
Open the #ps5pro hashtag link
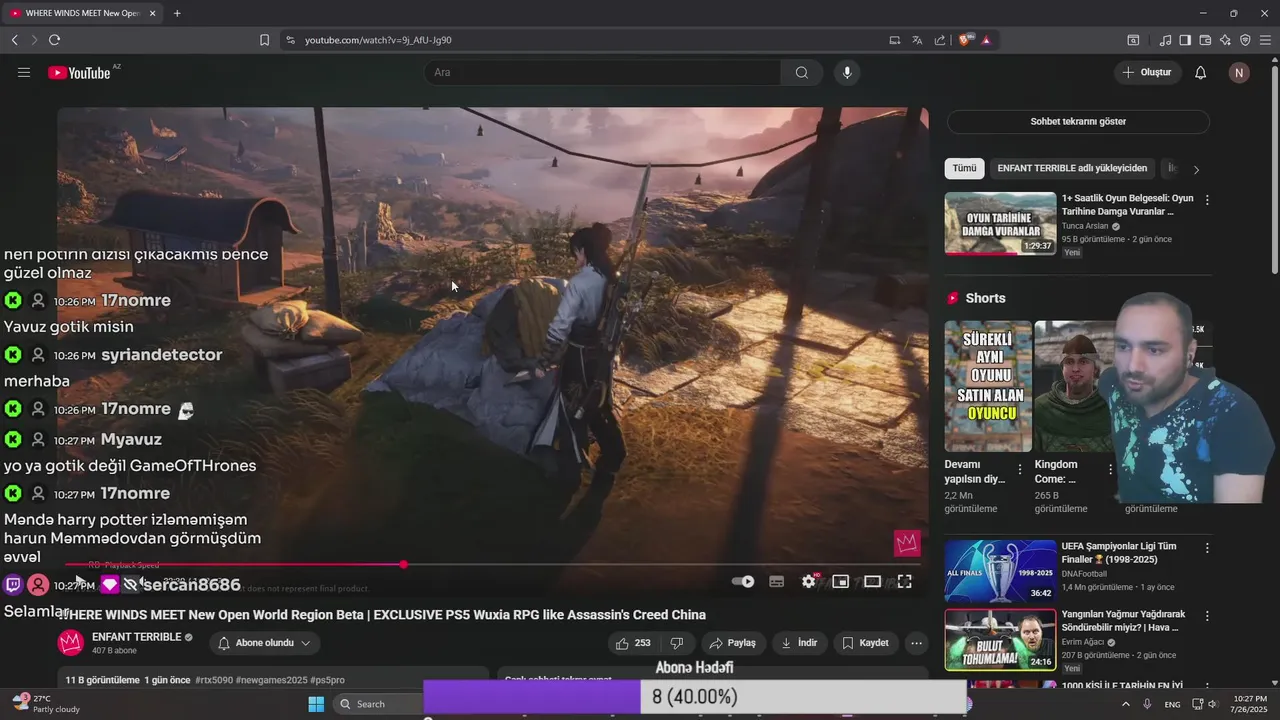click(327, 680)
